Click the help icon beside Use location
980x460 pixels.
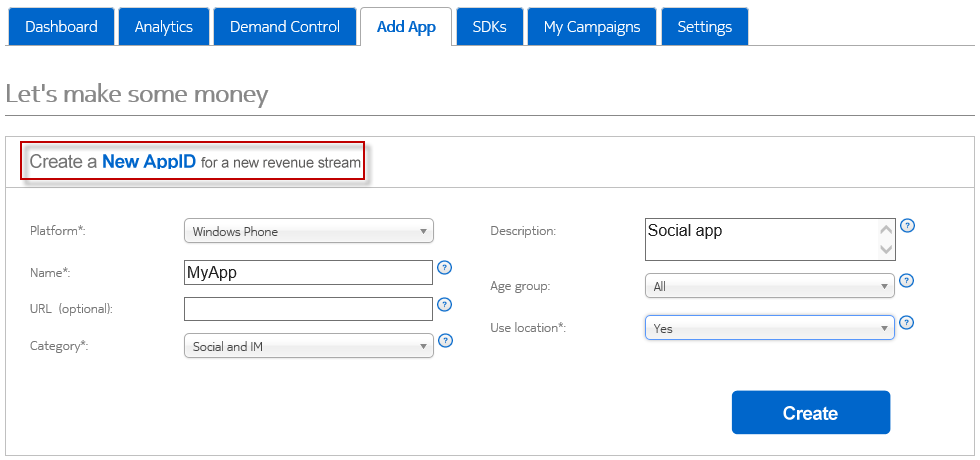click(907, 323)
